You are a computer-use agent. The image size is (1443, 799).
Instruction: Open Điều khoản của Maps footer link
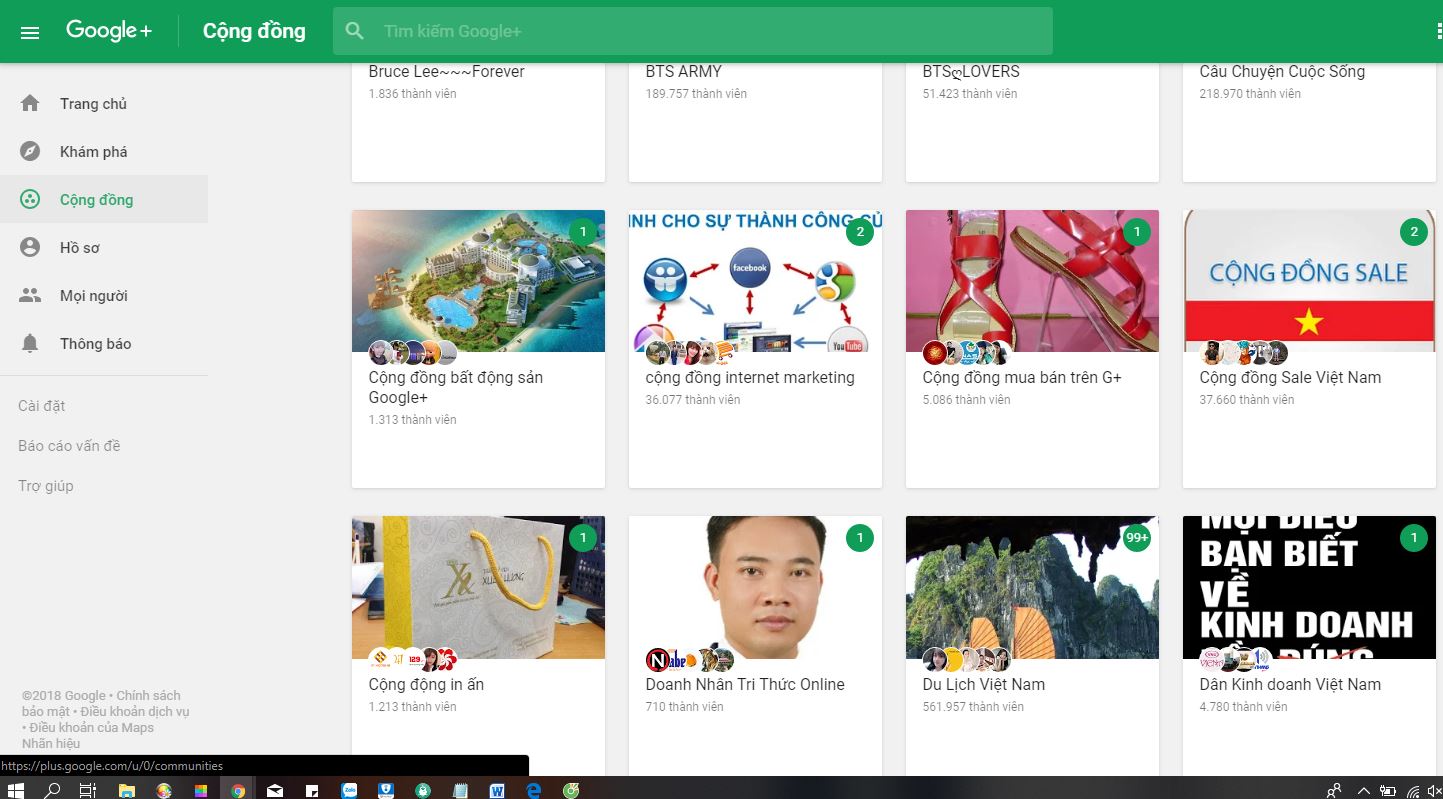click(92, 727)
